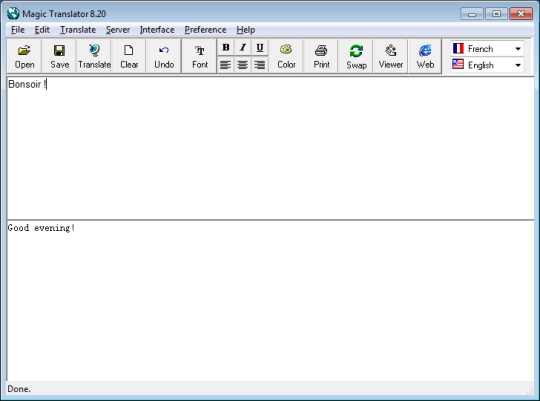Undo the last action with Undo
This screenshot has width=540, height=401.
[164, 56]
